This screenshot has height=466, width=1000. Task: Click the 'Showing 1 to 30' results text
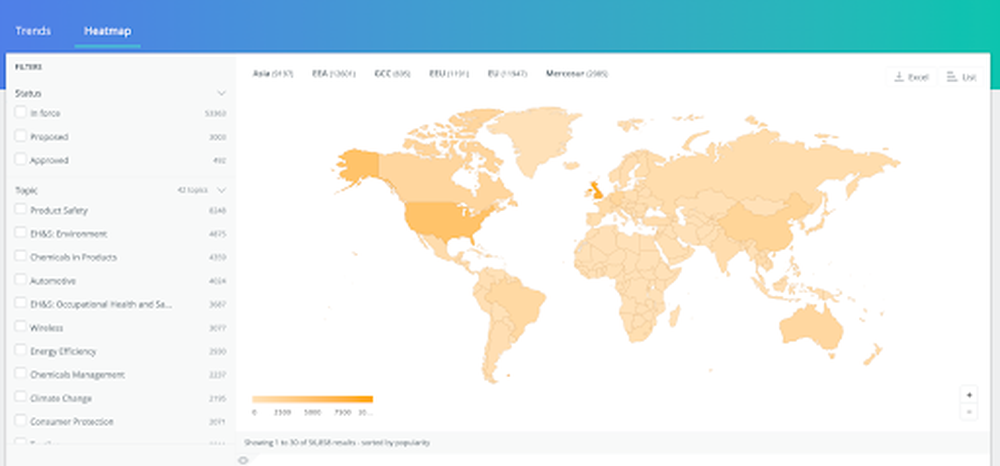[337, 442]
